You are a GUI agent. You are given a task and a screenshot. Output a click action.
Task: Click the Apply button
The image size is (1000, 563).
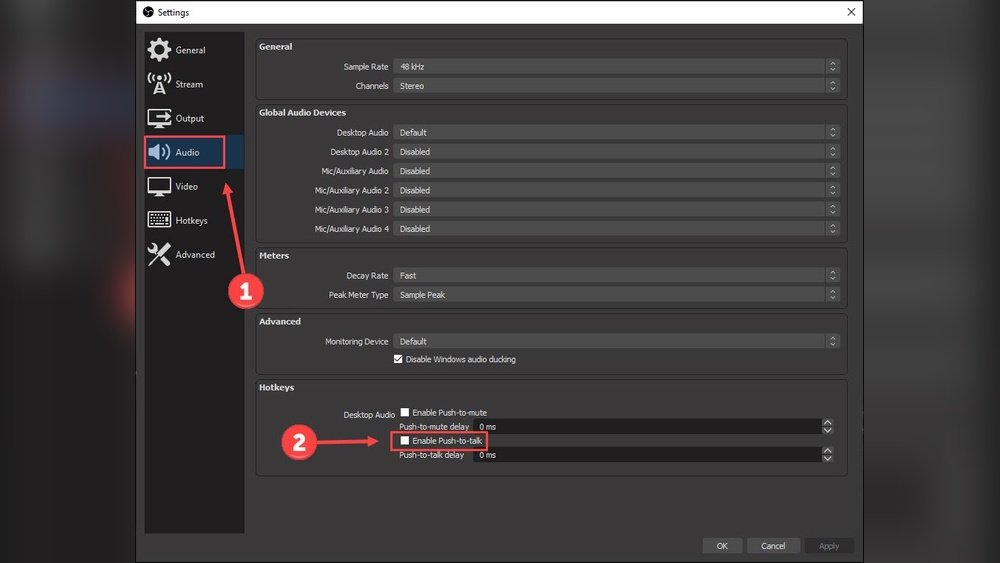828,546
